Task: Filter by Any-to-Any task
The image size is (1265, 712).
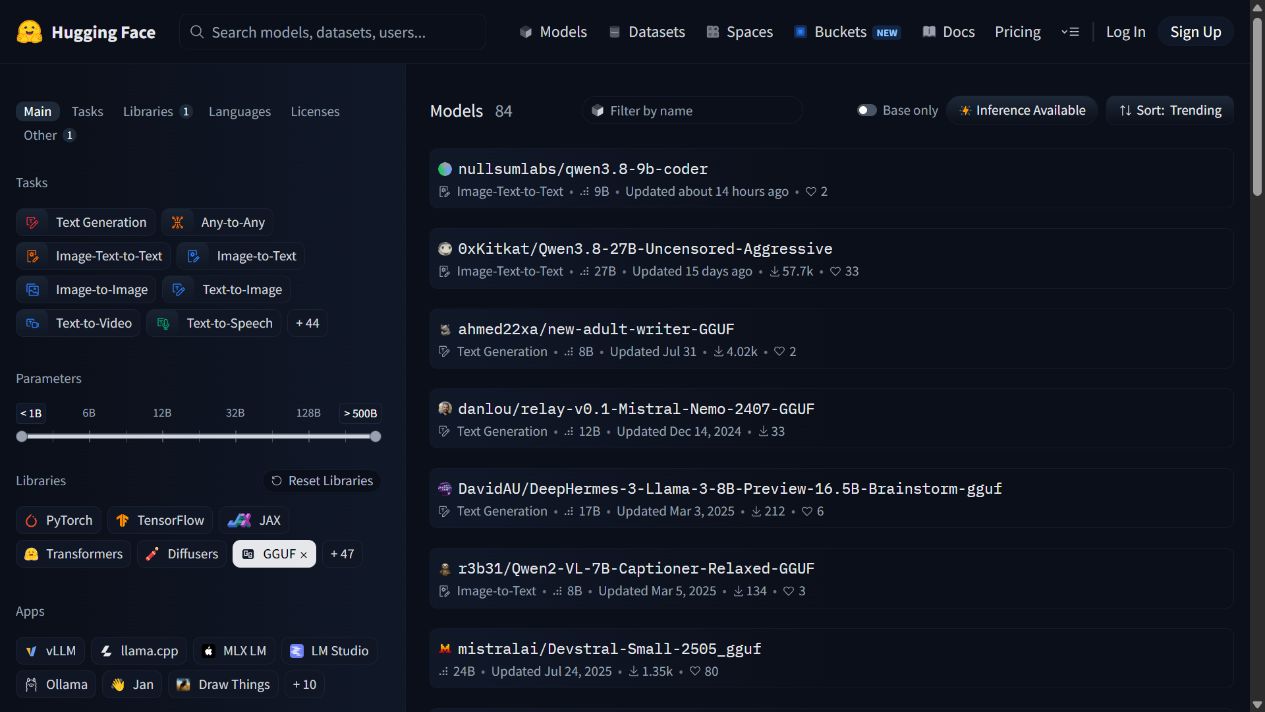Action: [x=217, y=222]
